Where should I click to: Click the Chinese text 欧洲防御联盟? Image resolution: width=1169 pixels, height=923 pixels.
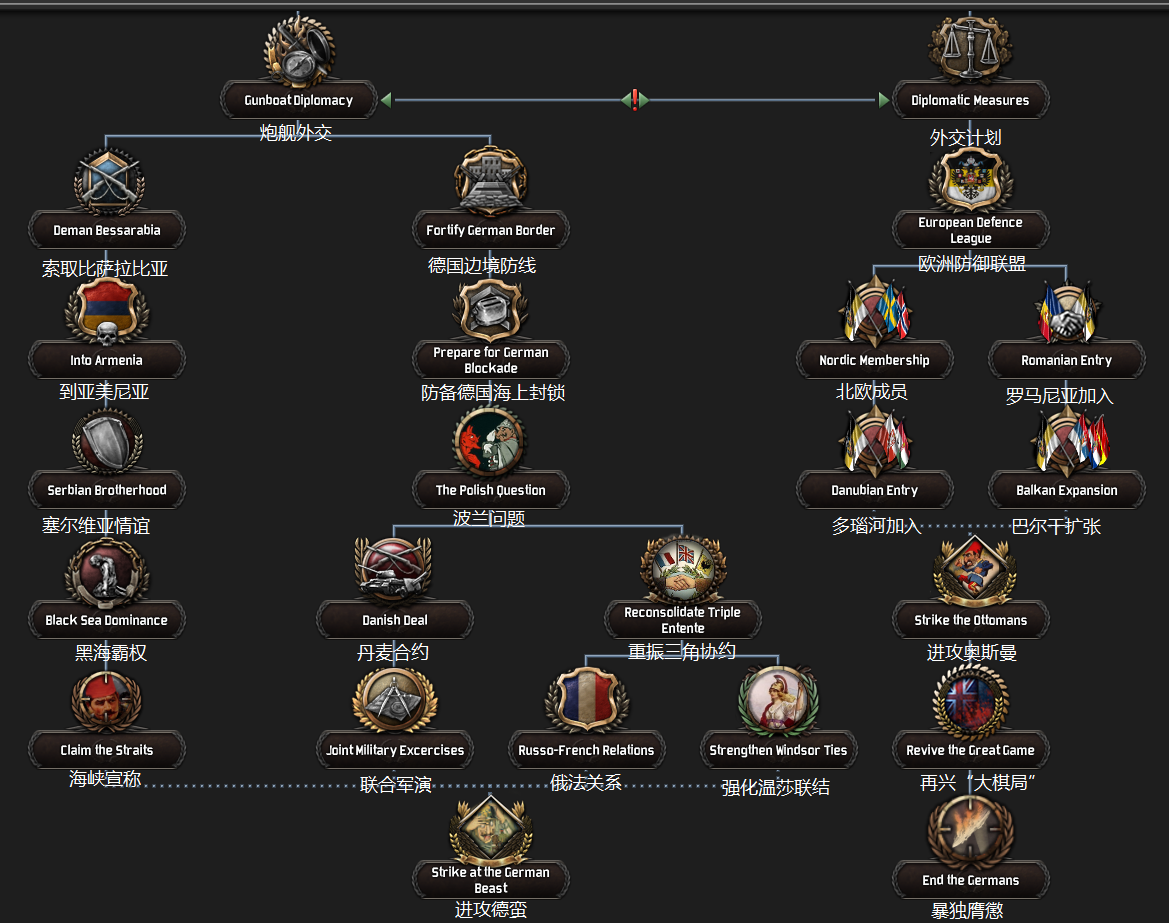point(972,264)
